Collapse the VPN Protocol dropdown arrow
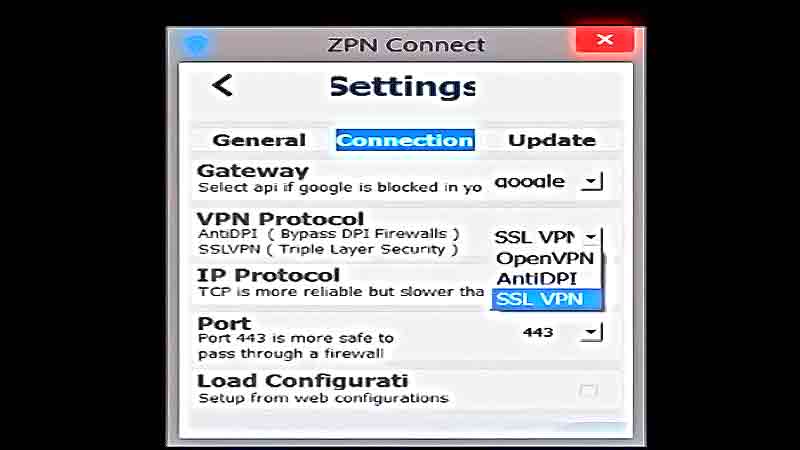This screenshot has height=450, width=800. coord(592,237)
